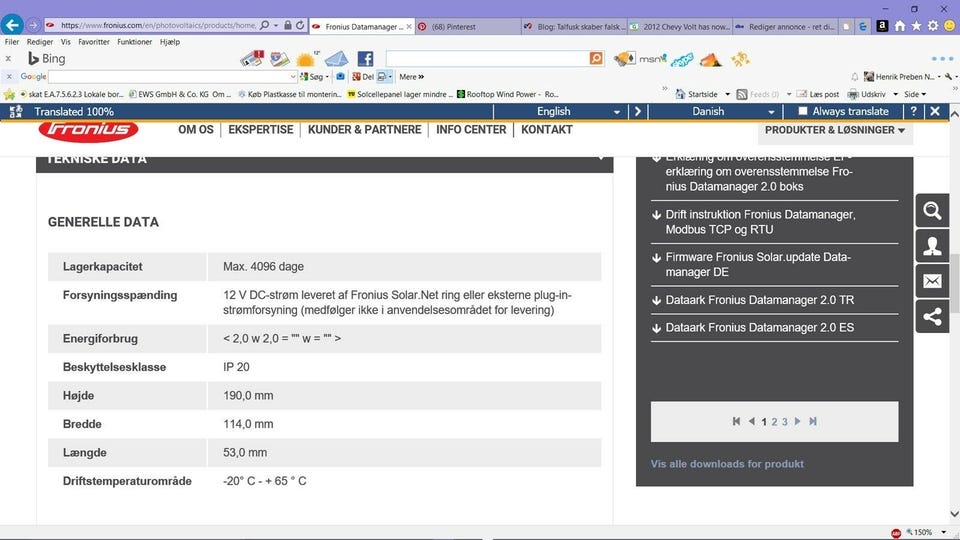
Task: Click Vis alle downloads for produkt
Action: (x=727, y=464)
